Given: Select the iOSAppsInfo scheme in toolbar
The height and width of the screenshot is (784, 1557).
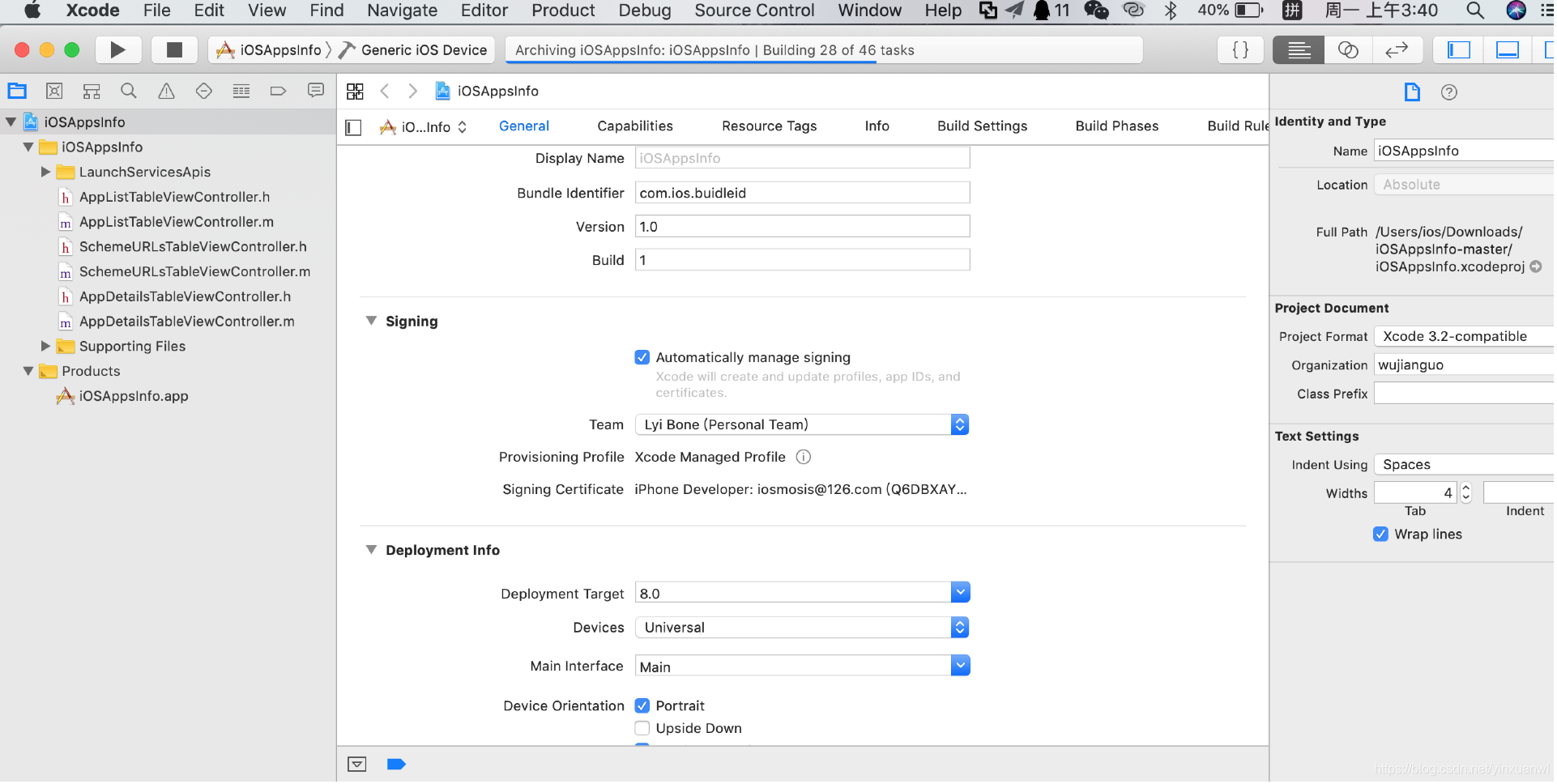Looking at the screenshot, I should [270, 50].
